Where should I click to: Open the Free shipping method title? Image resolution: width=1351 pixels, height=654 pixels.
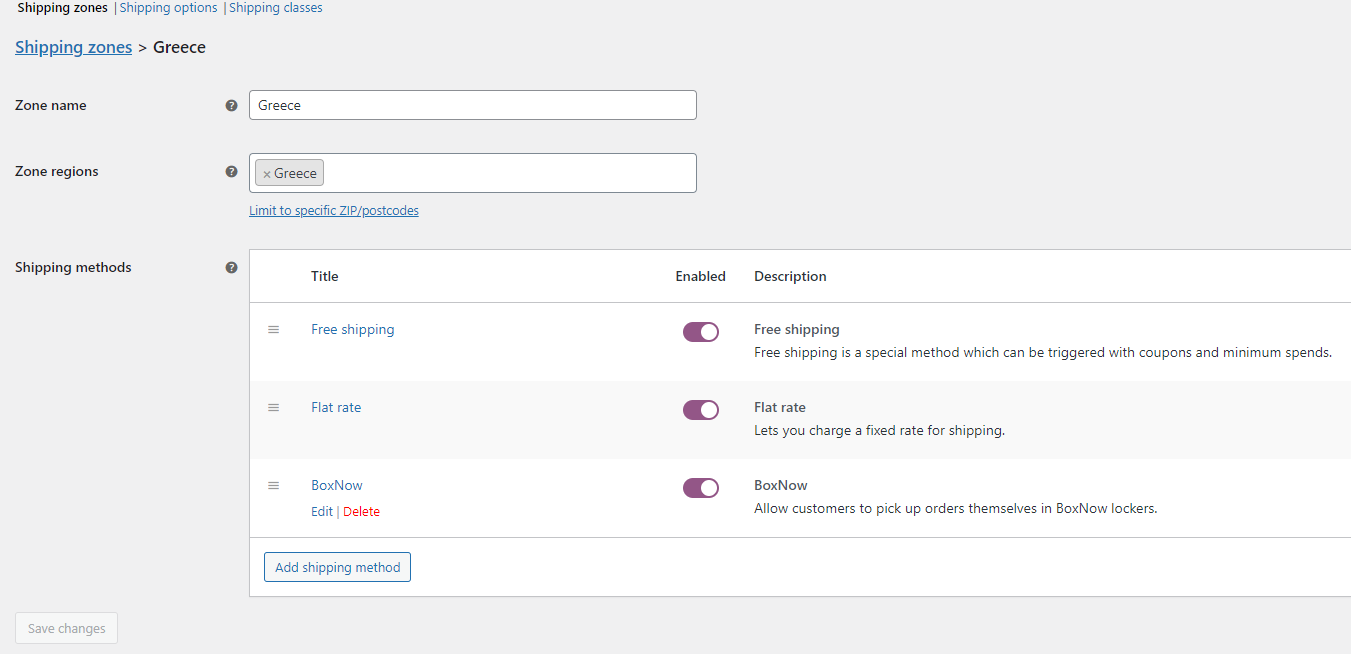tap(352, 329)
